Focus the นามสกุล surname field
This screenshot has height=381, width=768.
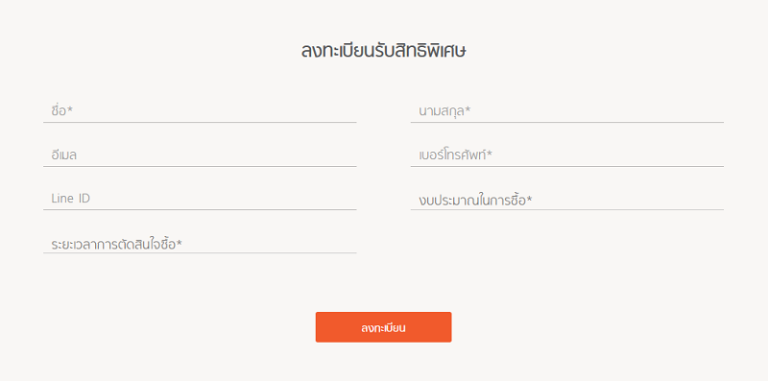[x=567, y=111]
